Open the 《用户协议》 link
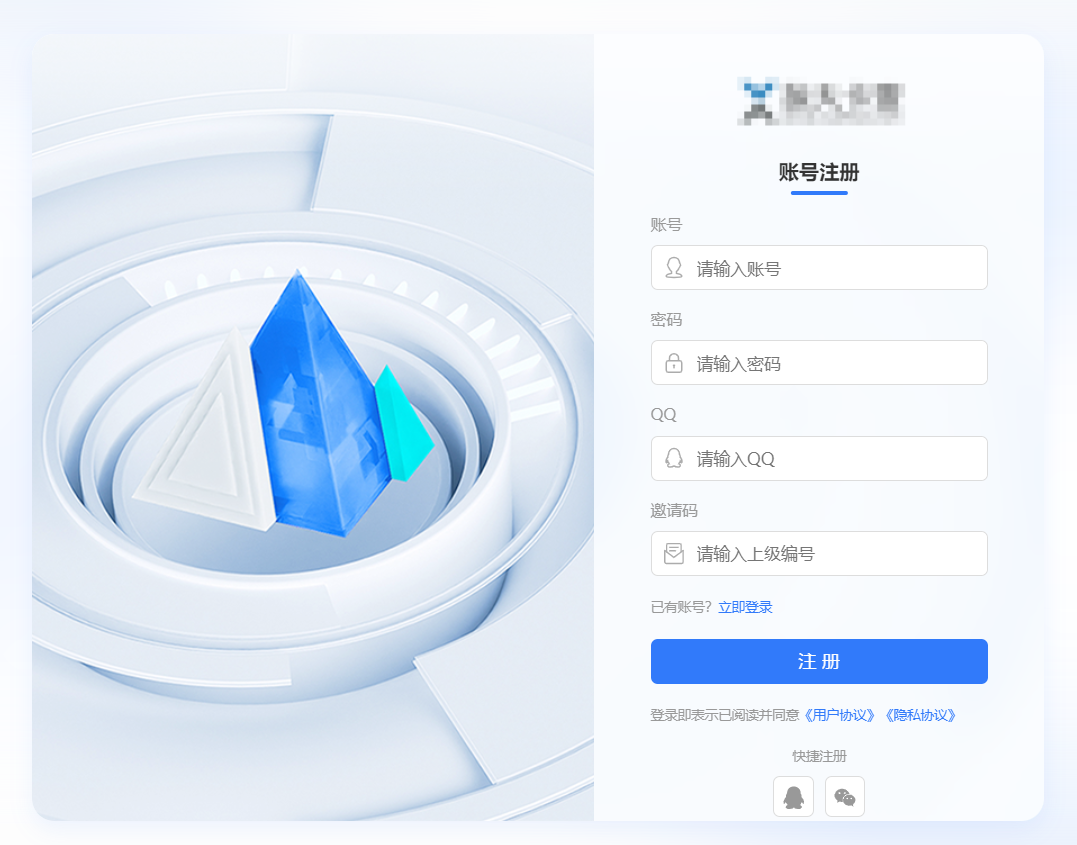Image resolution: width=1077 pixels, height=845 pixels. pos(839,716)
